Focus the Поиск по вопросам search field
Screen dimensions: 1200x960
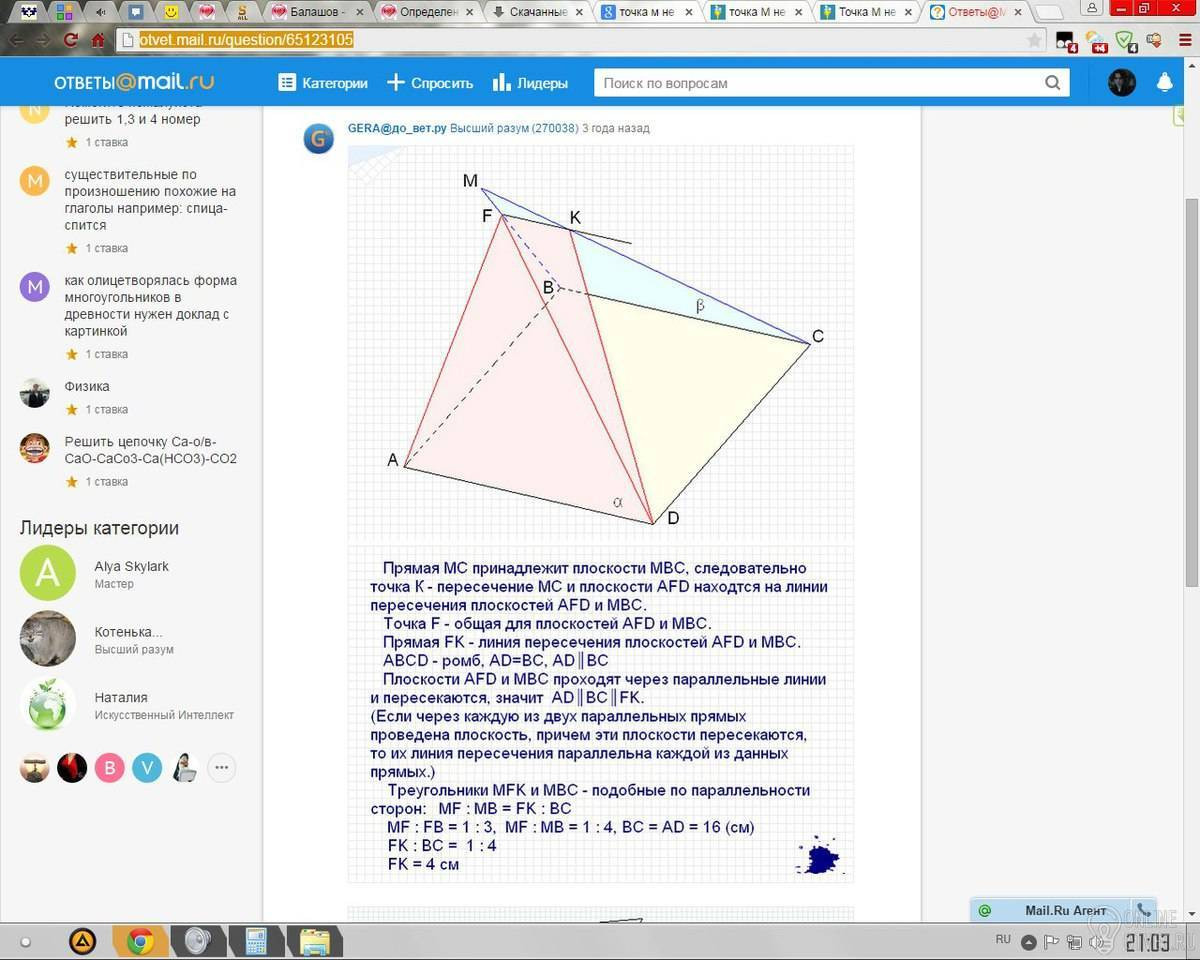pyautogui.click(x=818, y=83)
